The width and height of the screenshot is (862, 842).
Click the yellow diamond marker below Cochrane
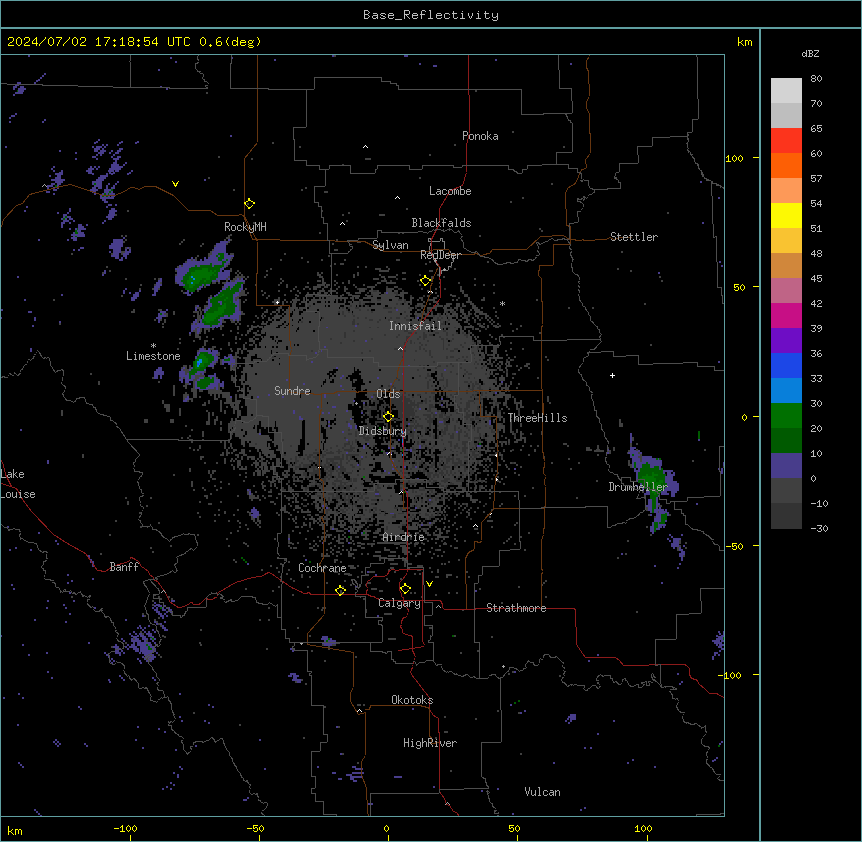point(340,590)
